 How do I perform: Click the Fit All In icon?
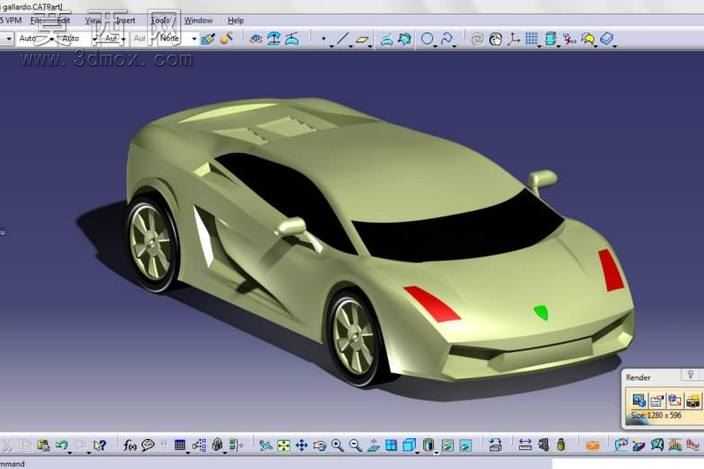(284, 445)
